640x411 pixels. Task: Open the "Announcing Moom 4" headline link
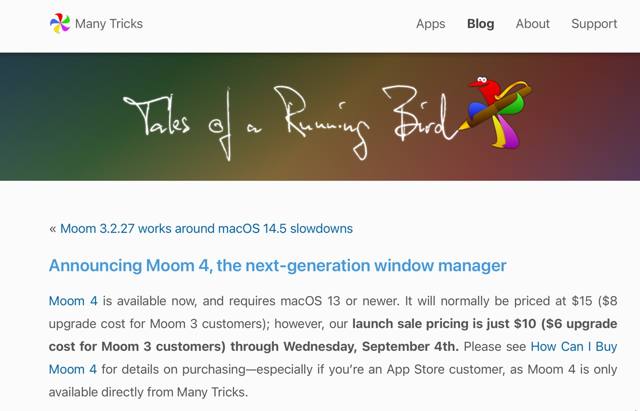[277, 266]
